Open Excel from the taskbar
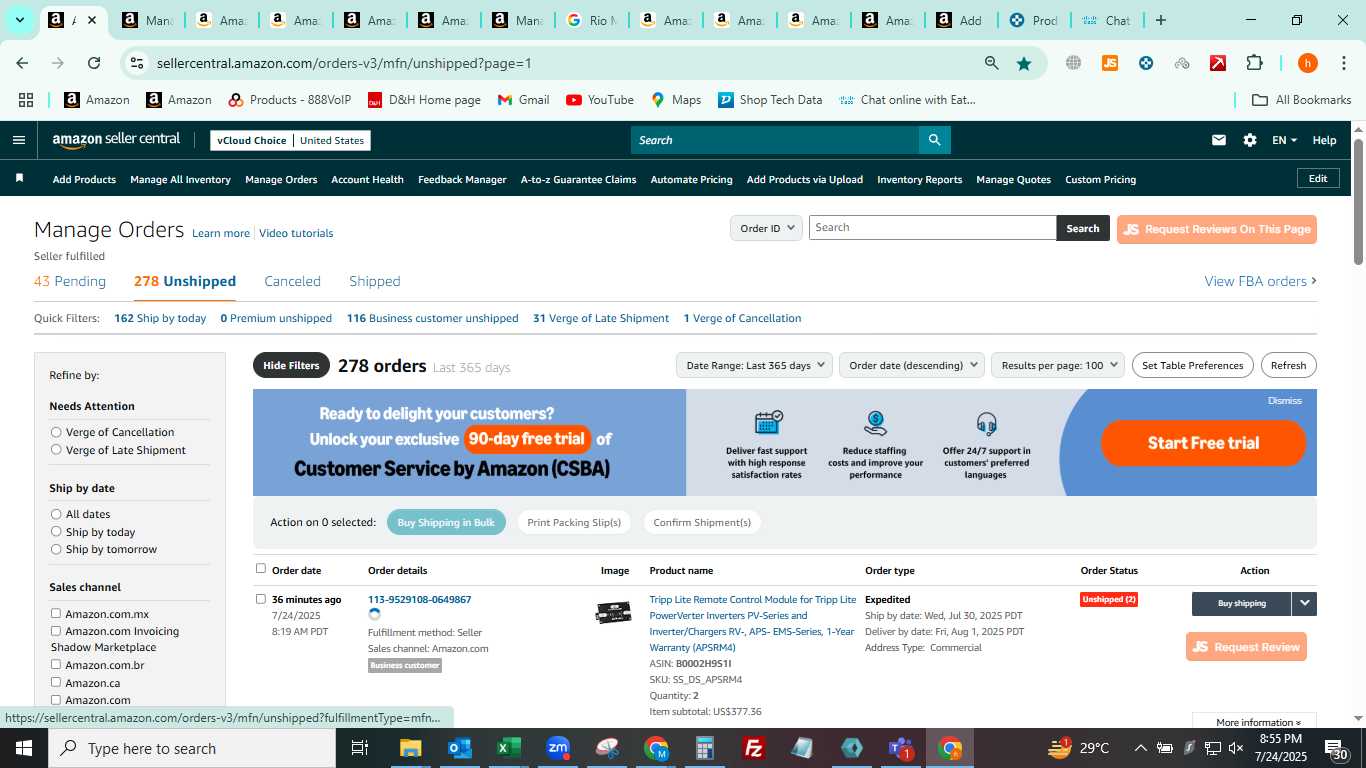The image size is (1366, 768). pyautogui.click(x=508, y=748)
